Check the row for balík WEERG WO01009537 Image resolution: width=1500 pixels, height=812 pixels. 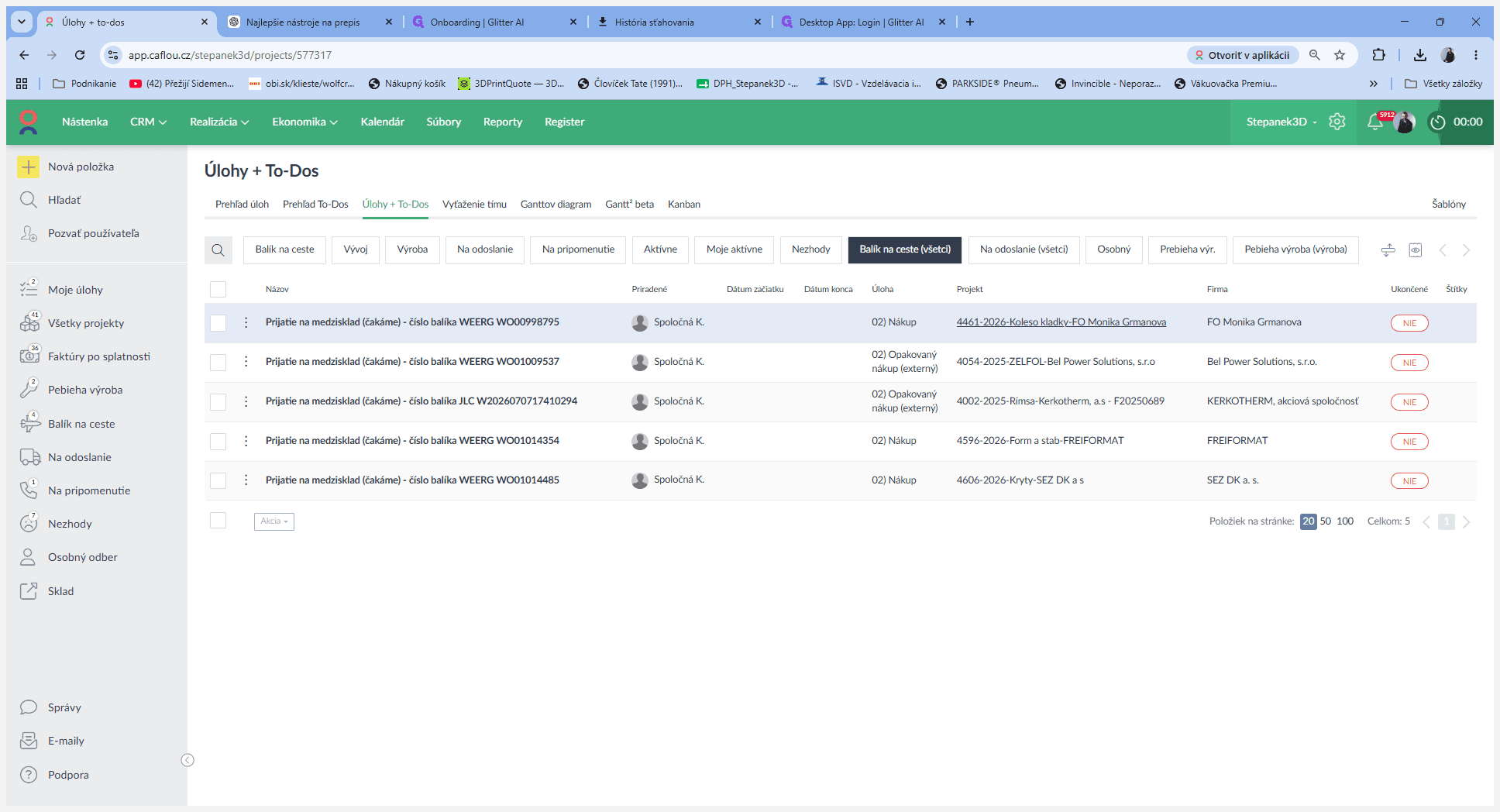218,363
